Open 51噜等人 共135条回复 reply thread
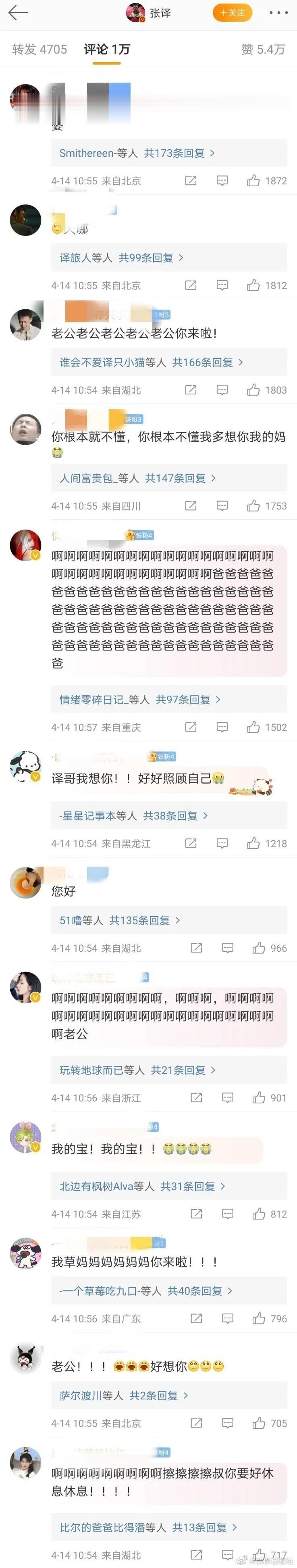 click(120, 921)
